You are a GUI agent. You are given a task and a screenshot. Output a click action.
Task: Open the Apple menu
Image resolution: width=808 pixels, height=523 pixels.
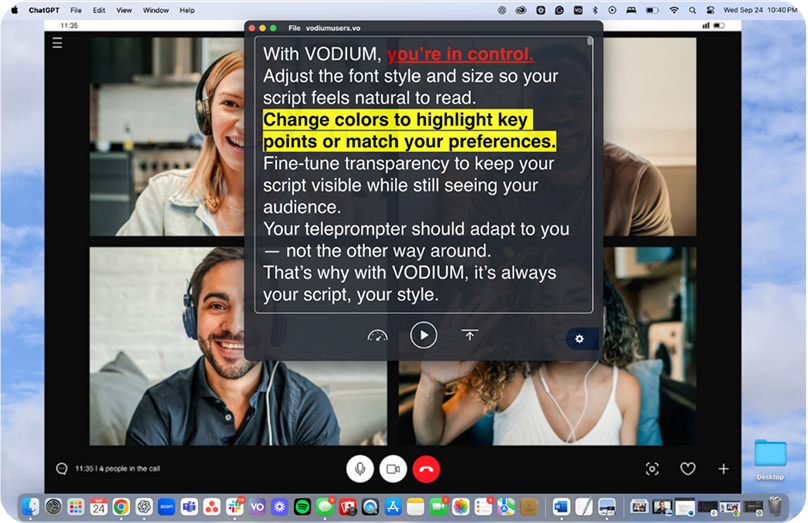point(14,10)
